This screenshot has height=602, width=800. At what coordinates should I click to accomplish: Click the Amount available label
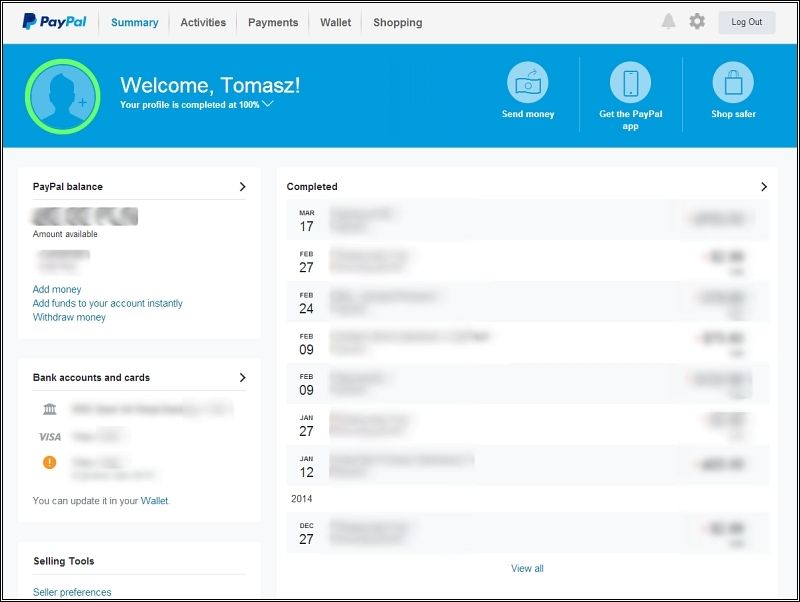(x=65, y=234)
